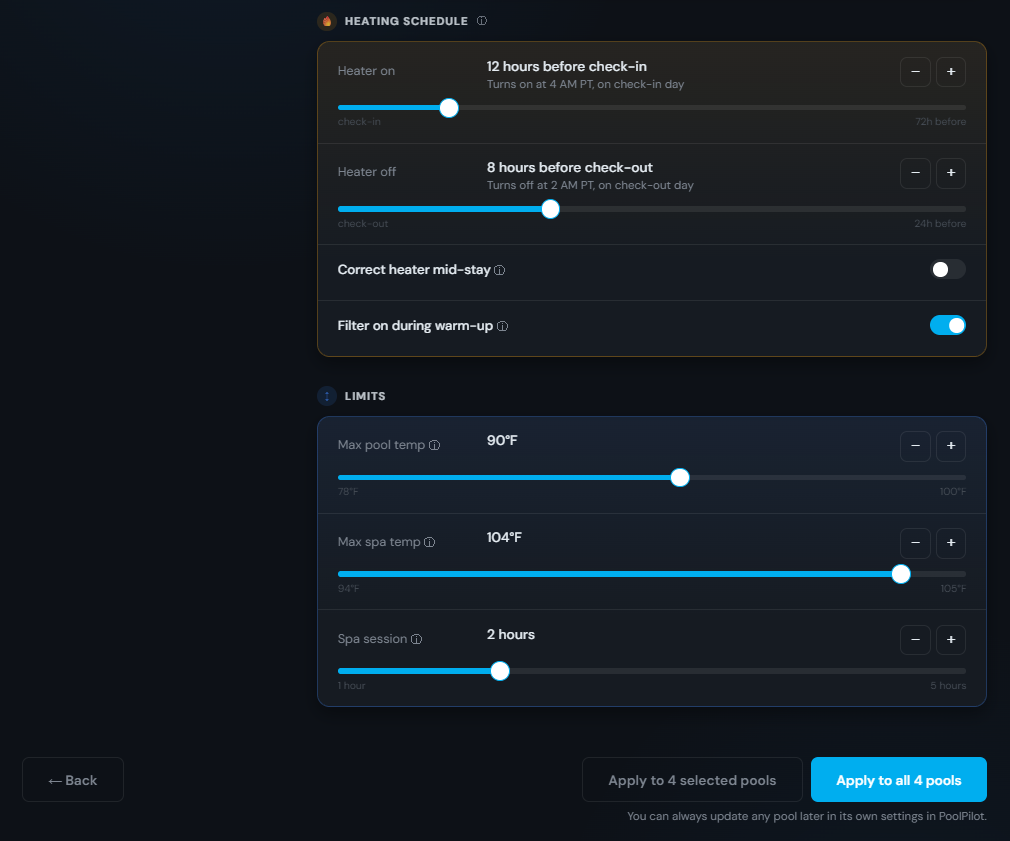This screenshot has width=1010, height=841.
Task: Open info tooltip beside Heating Schedule heading
Action: point(482,21)
